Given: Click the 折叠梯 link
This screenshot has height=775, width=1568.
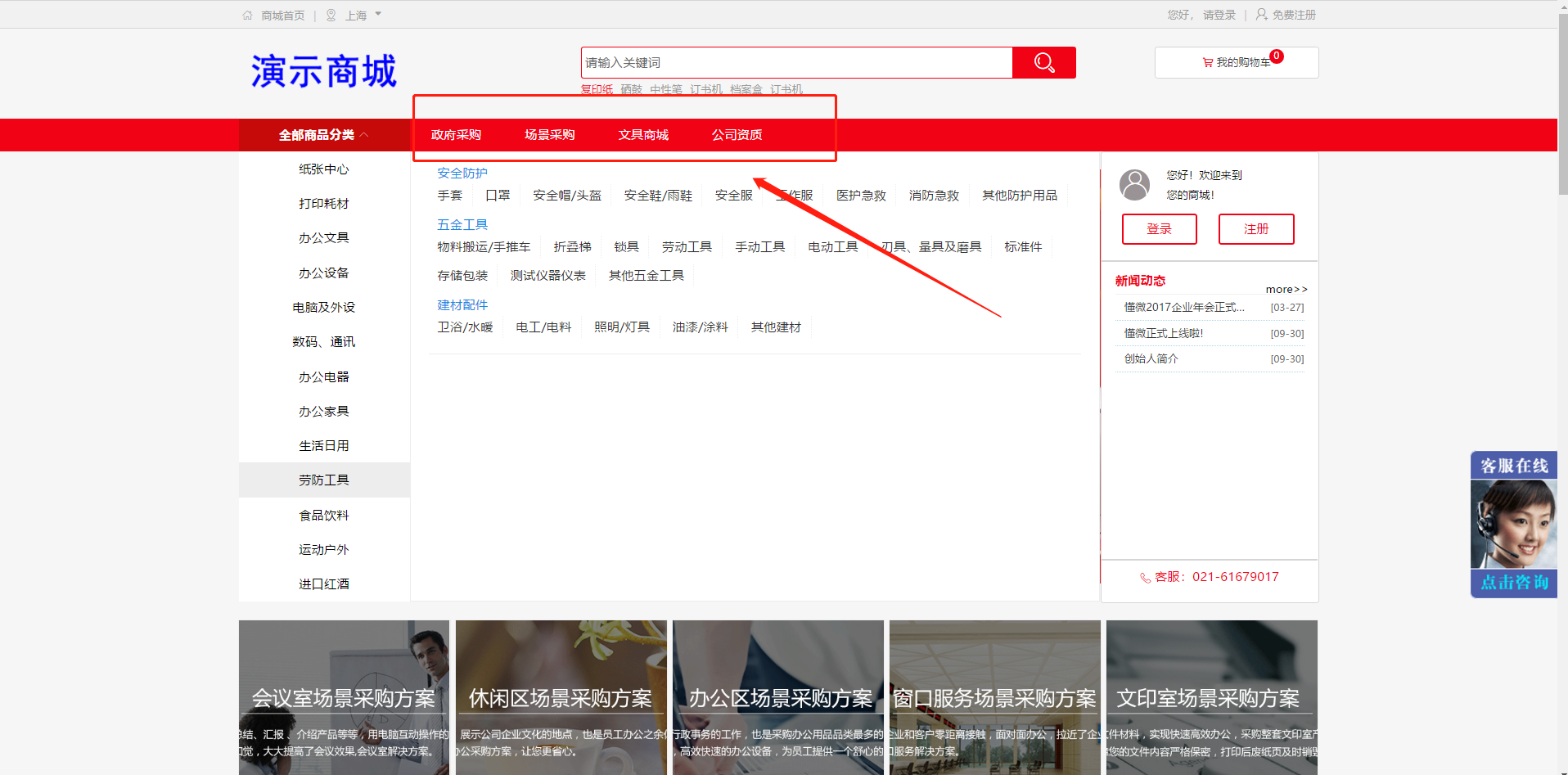Looking at the screenshot, I should point(572,247).
